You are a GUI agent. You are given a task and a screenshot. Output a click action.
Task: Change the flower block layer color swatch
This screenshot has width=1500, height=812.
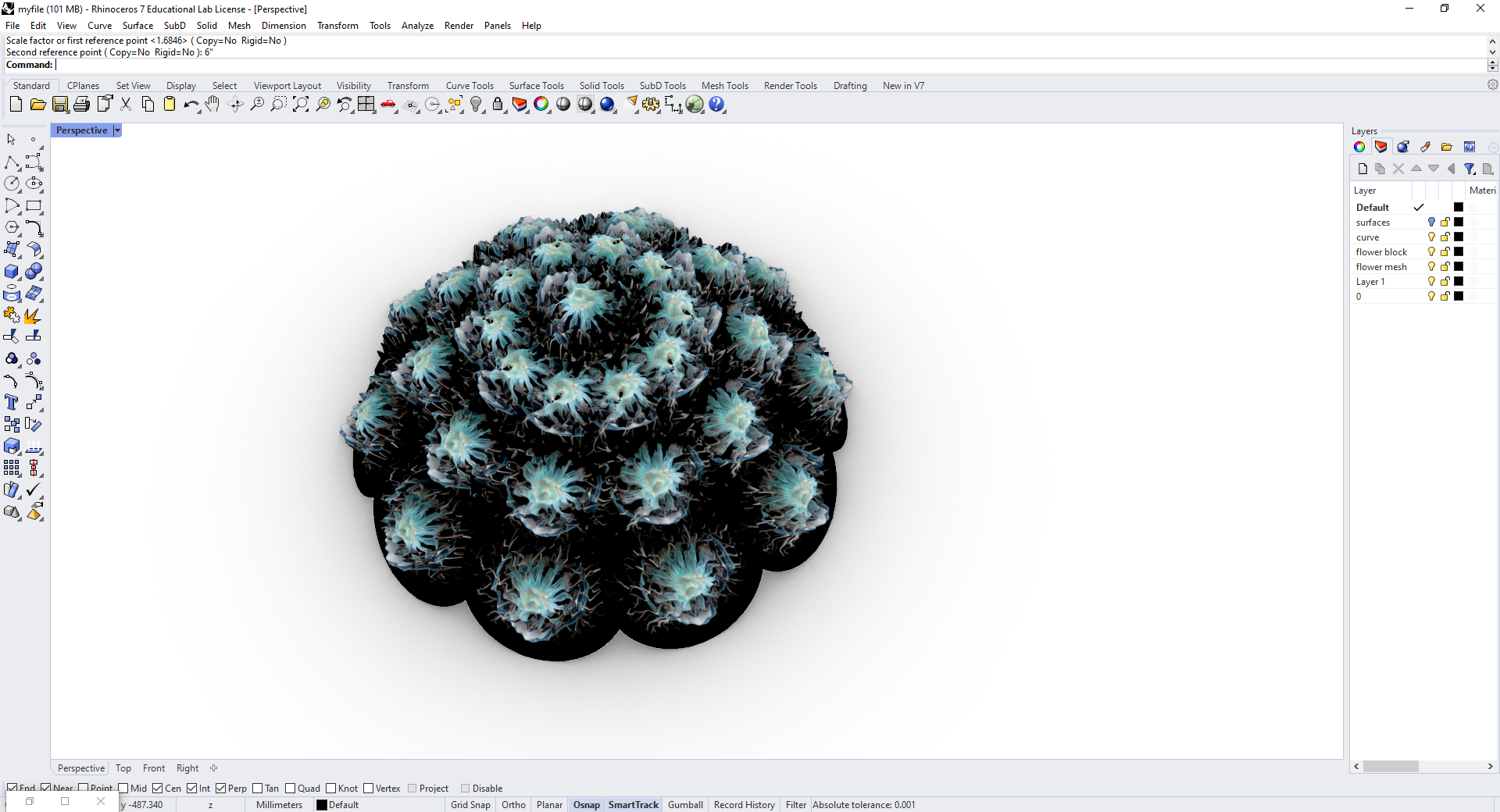coord(1459,252)
